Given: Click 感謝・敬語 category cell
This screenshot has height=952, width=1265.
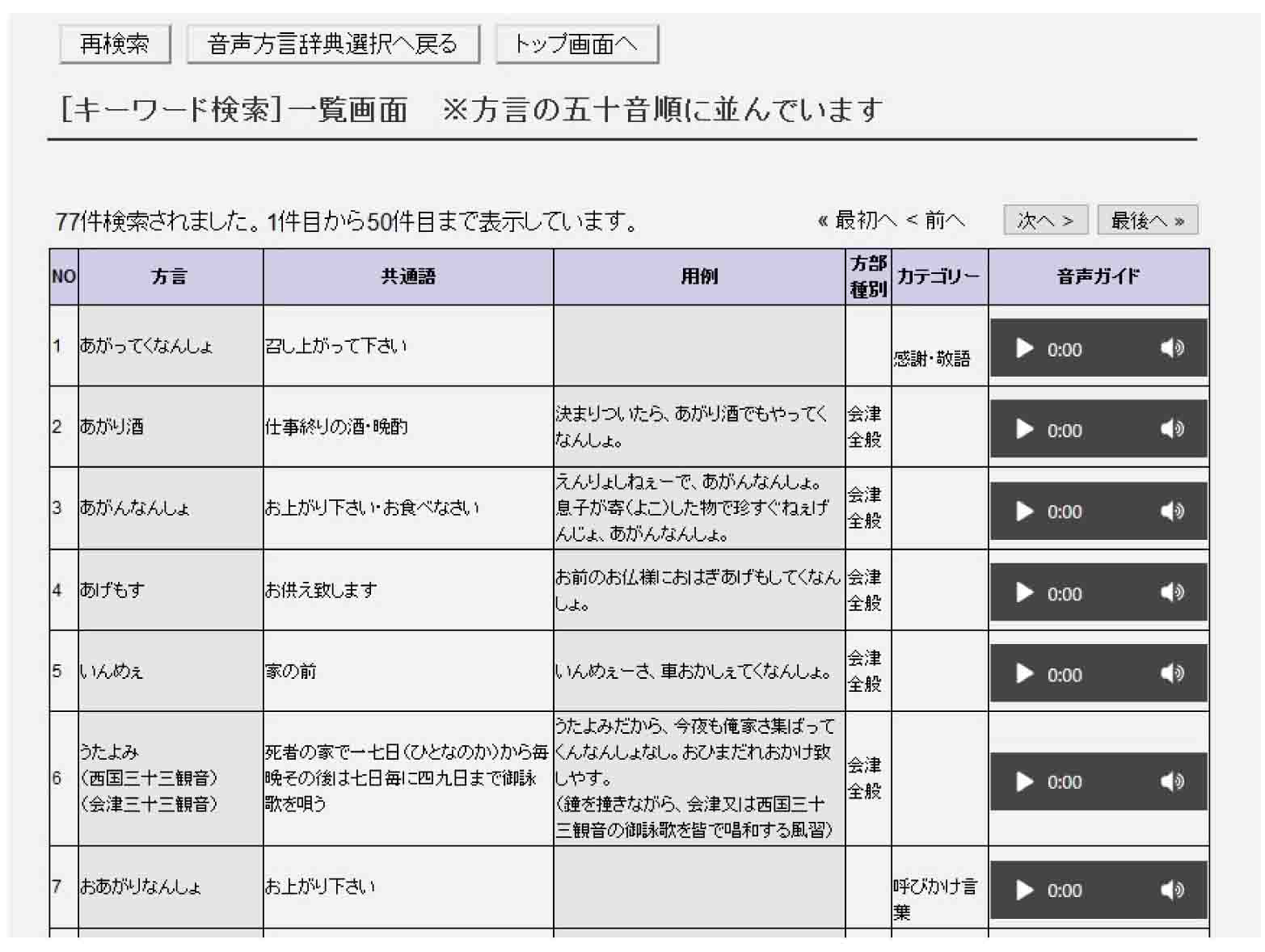Looking at the screenshot, I should (x=939, y=346).
